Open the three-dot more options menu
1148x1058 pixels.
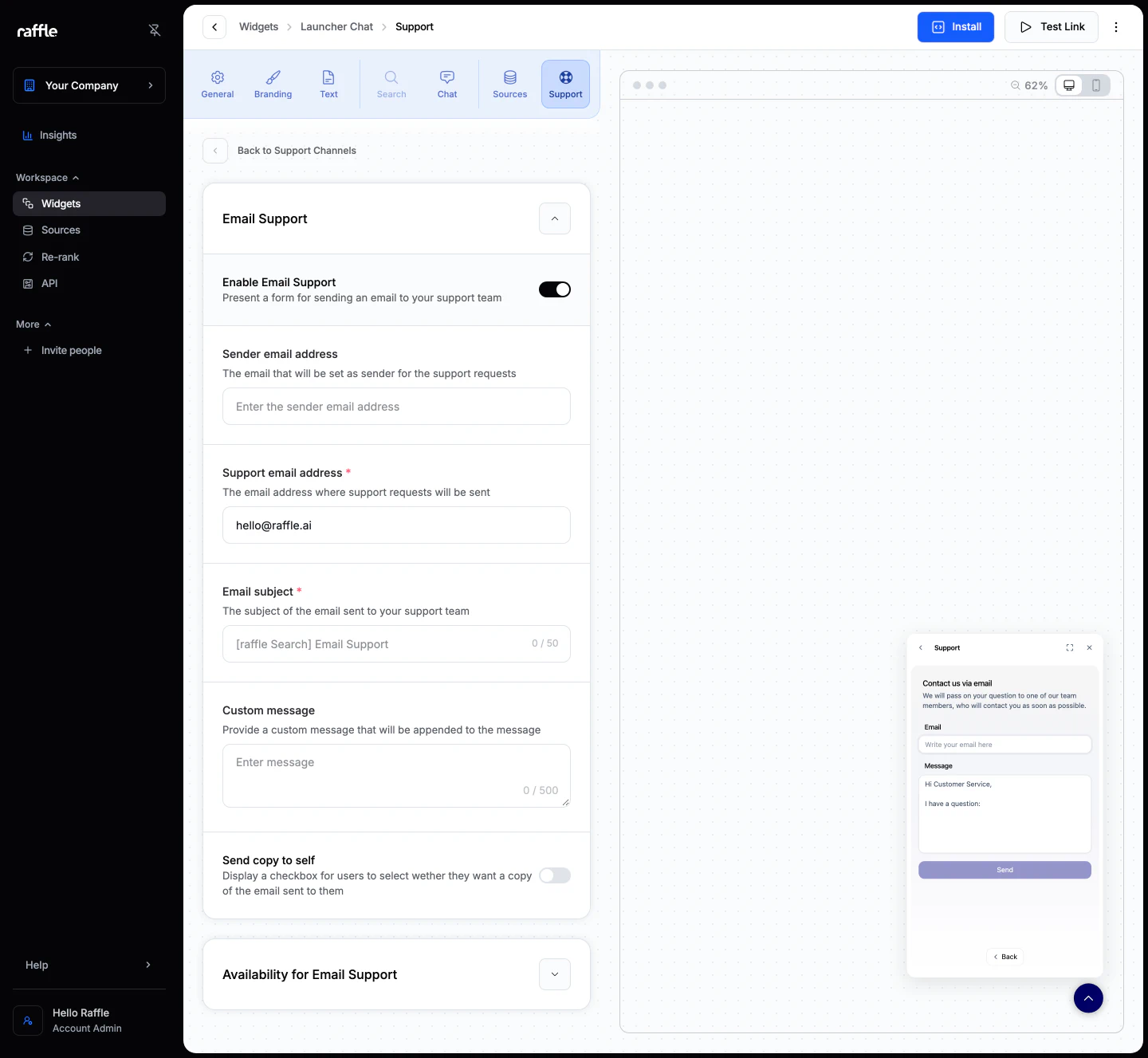(1116, 27)
